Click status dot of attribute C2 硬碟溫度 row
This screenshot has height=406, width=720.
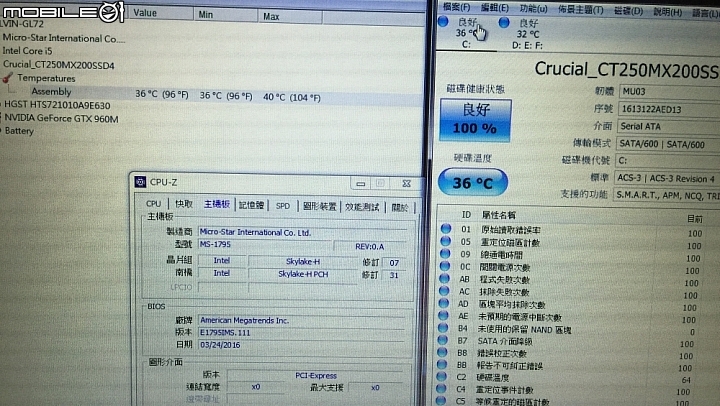click(x=441, y=376)
